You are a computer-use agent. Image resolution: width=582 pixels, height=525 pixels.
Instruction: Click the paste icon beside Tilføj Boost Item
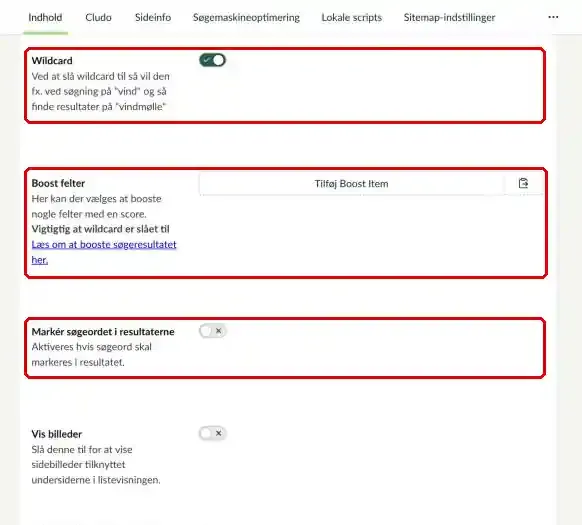[x=523, y=183]
